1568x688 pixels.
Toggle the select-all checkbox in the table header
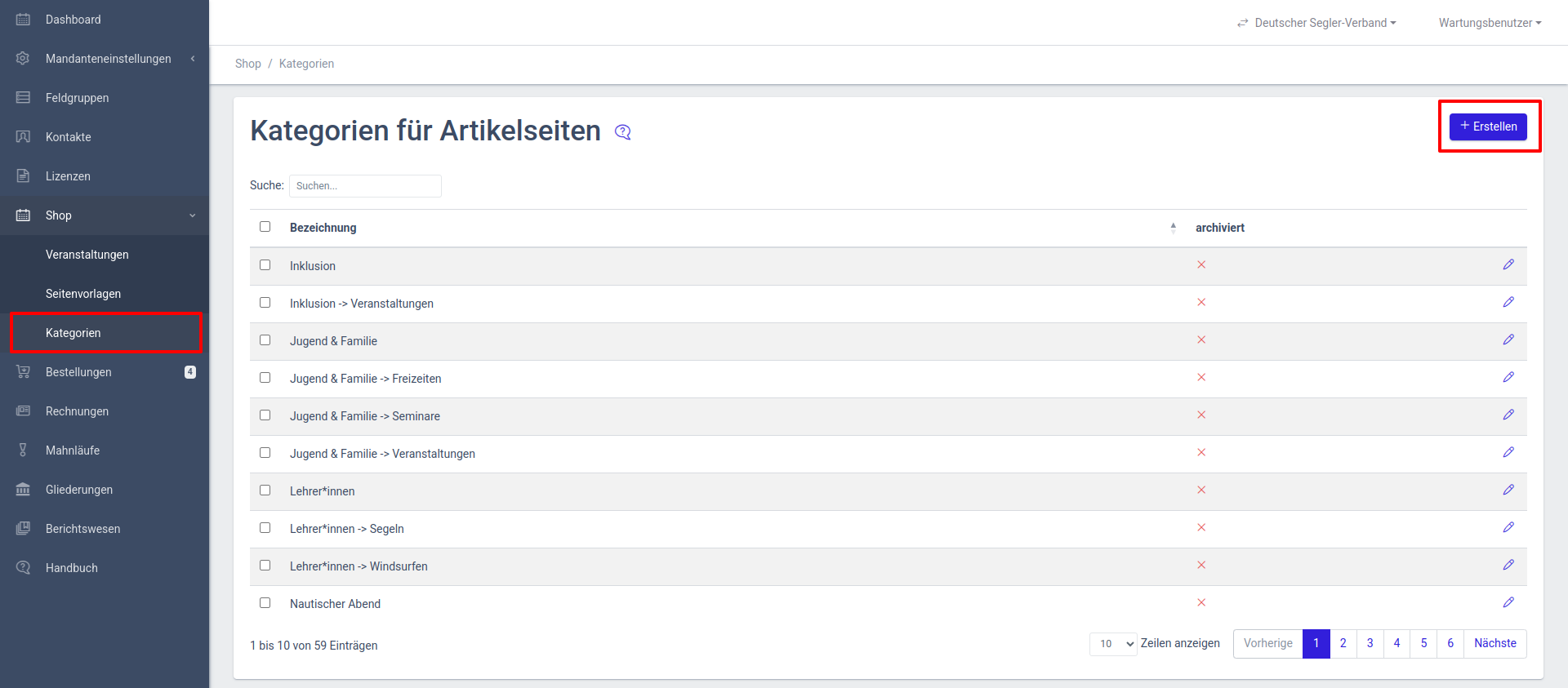pyautogui.click(x=265, y=226)
